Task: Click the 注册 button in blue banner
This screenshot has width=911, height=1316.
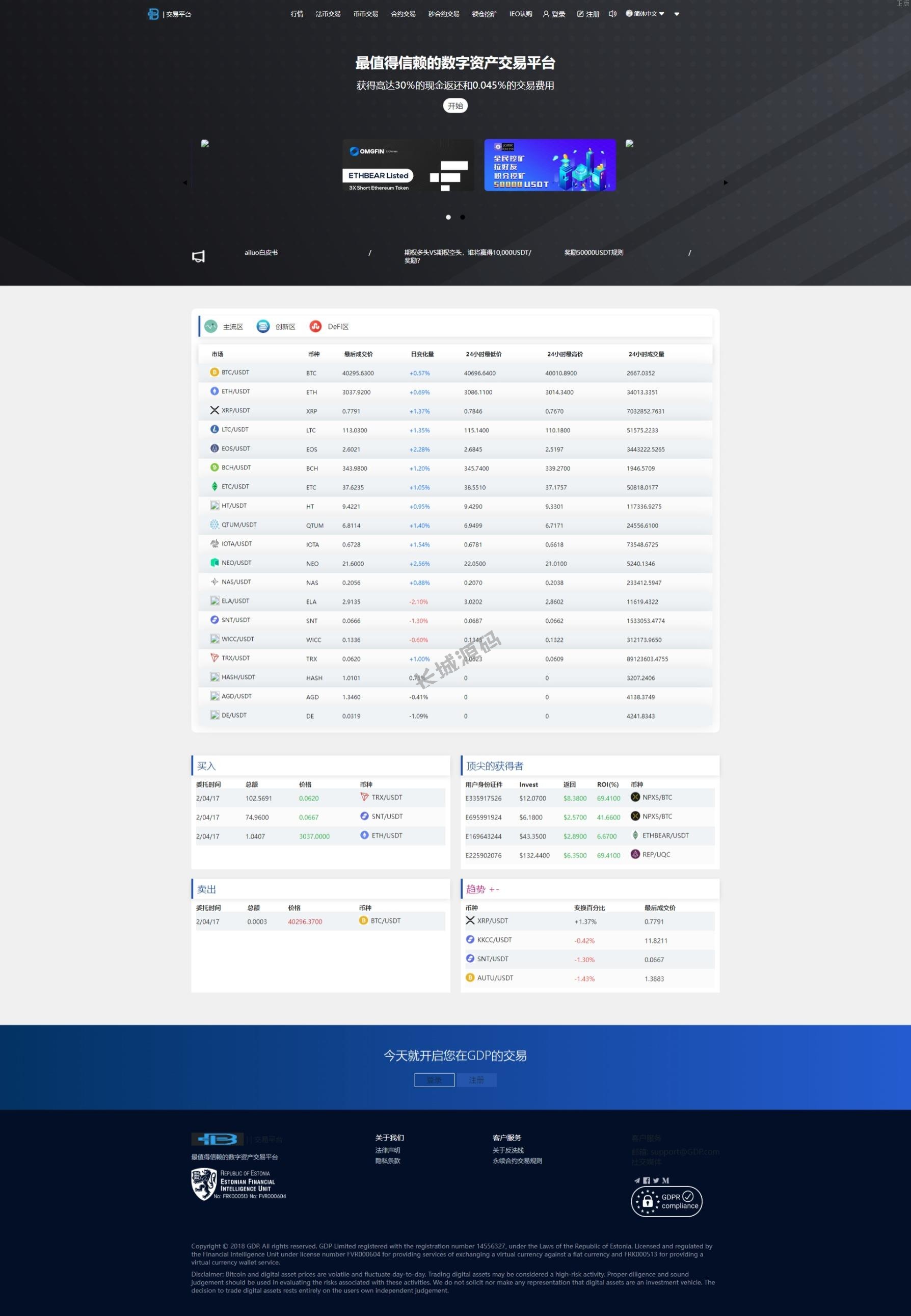Action: (476, 1080)
